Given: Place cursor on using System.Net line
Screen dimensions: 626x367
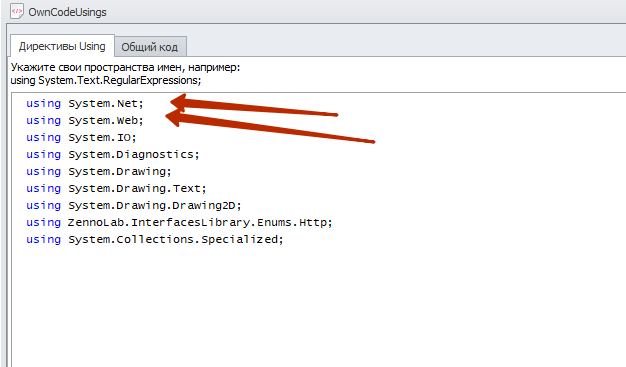Looking at the screenshot, I should point(85,103).
